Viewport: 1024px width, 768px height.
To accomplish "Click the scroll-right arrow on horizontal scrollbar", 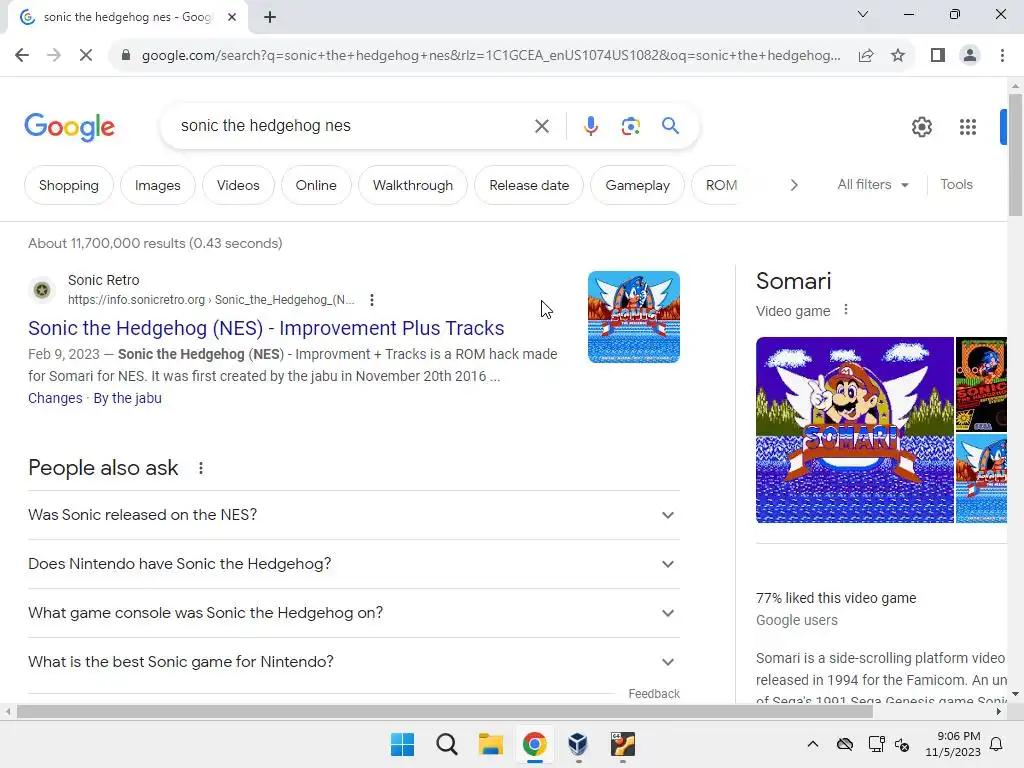I will (999, 711).
